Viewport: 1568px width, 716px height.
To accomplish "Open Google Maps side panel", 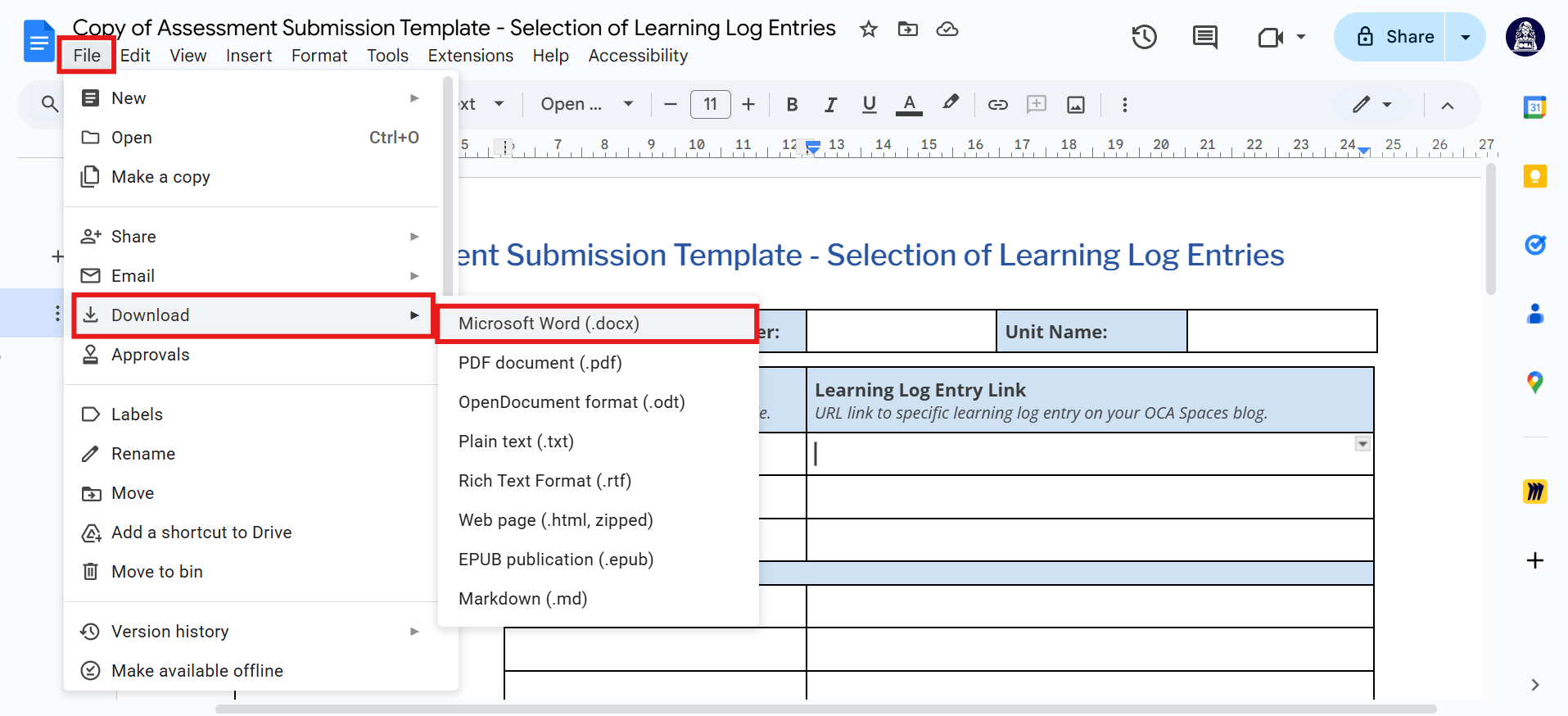I will (x=1535, y=382).
